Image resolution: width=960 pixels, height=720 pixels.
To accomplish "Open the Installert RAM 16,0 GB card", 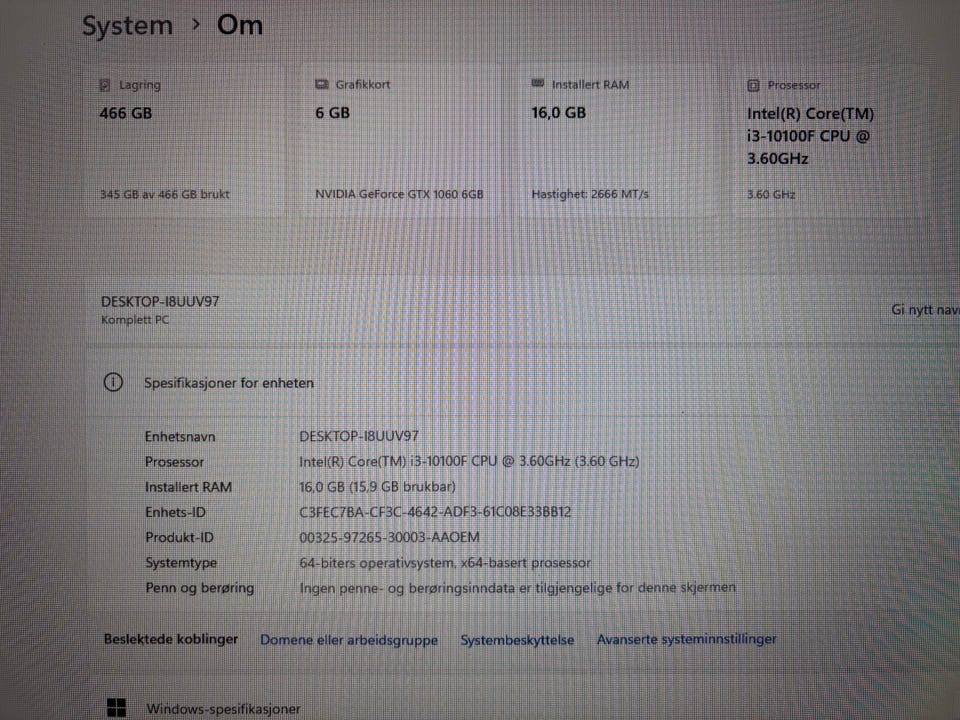I will [617, 140].
